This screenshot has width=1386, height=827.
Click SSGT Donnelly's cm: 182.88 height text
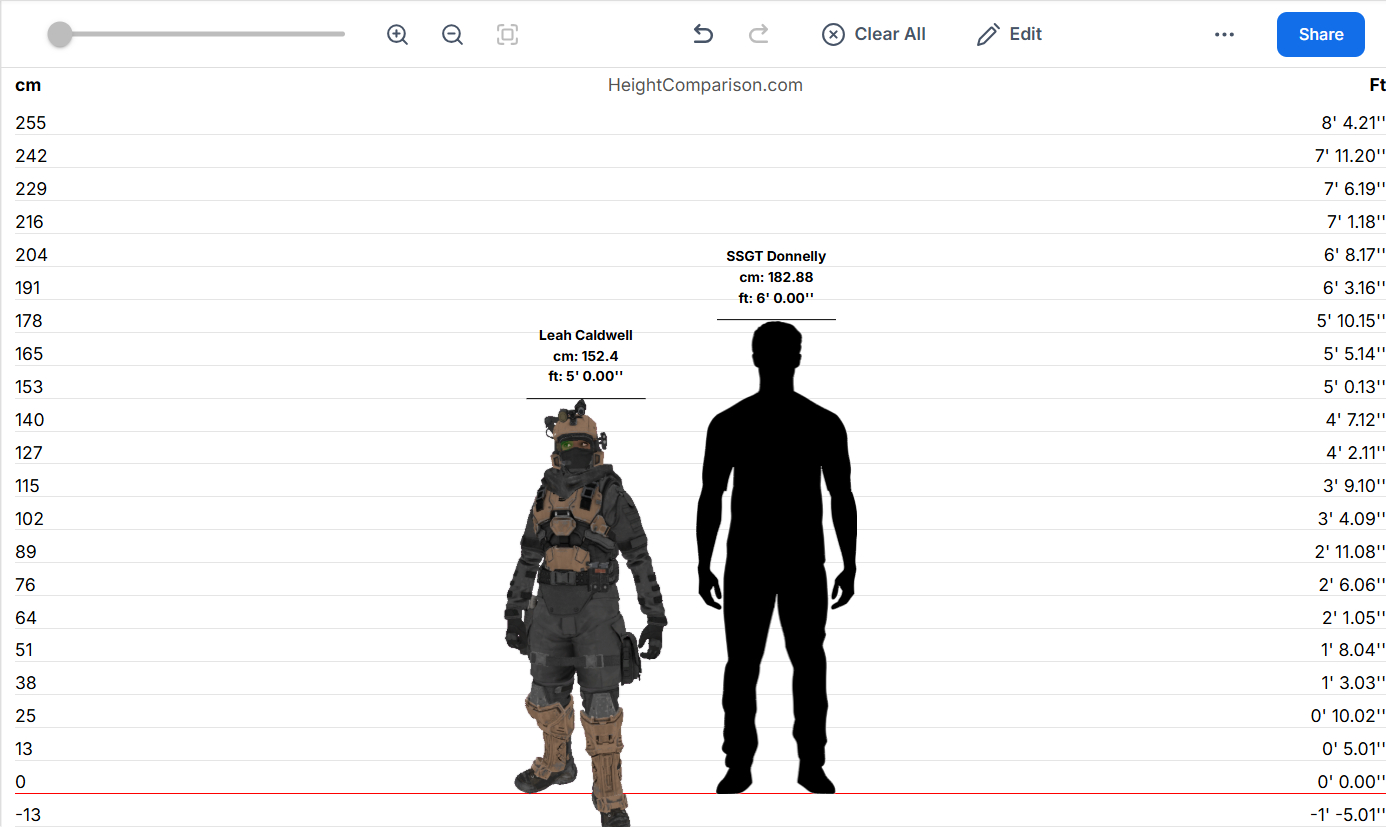coord(776,278)
